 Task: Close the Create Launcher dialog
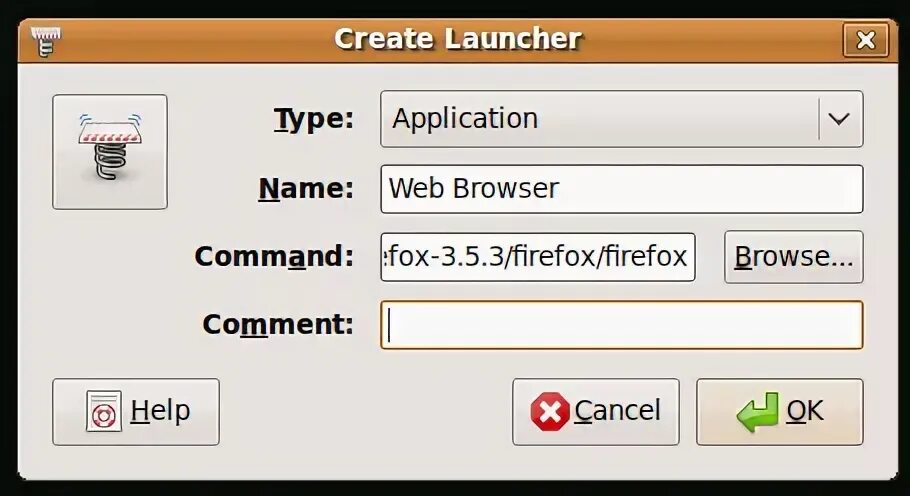pos(866,40)
